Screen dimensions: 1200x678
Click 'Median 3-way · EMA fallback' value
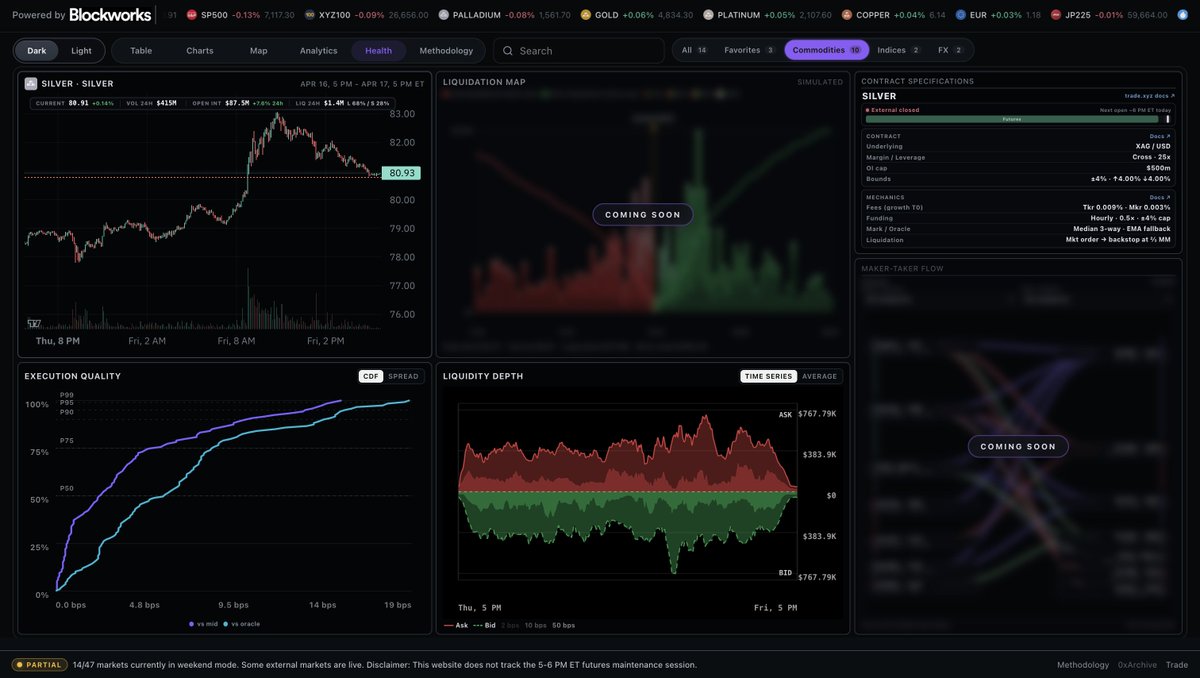coord(1122,229)
